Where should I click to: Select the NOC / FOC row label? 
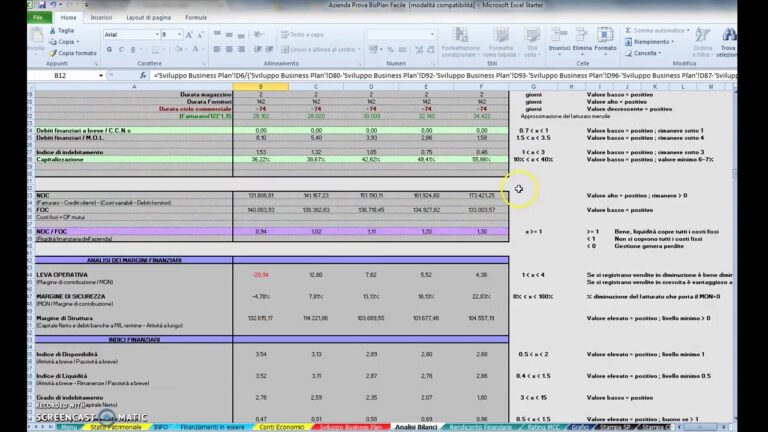point(51,231)
